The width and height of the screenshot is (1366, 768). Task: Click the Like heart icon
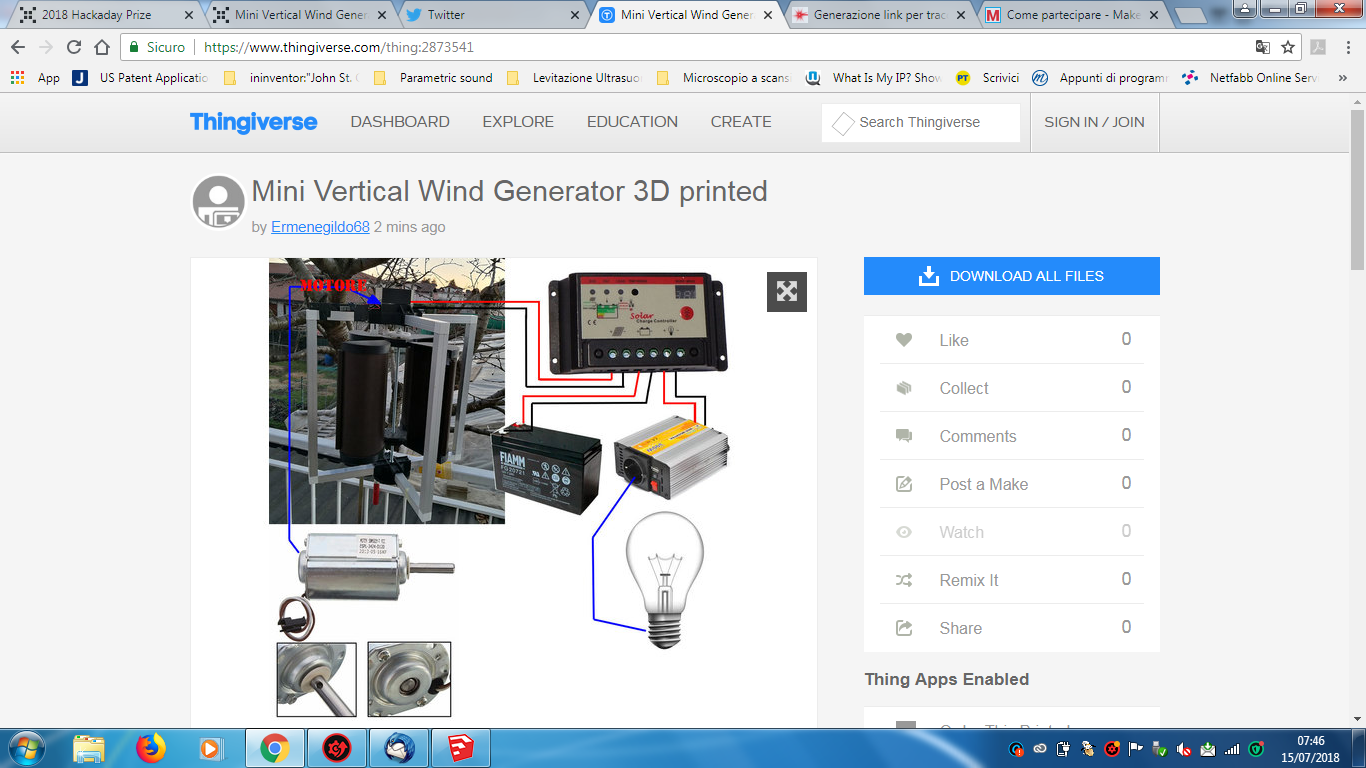pos(904,340)
